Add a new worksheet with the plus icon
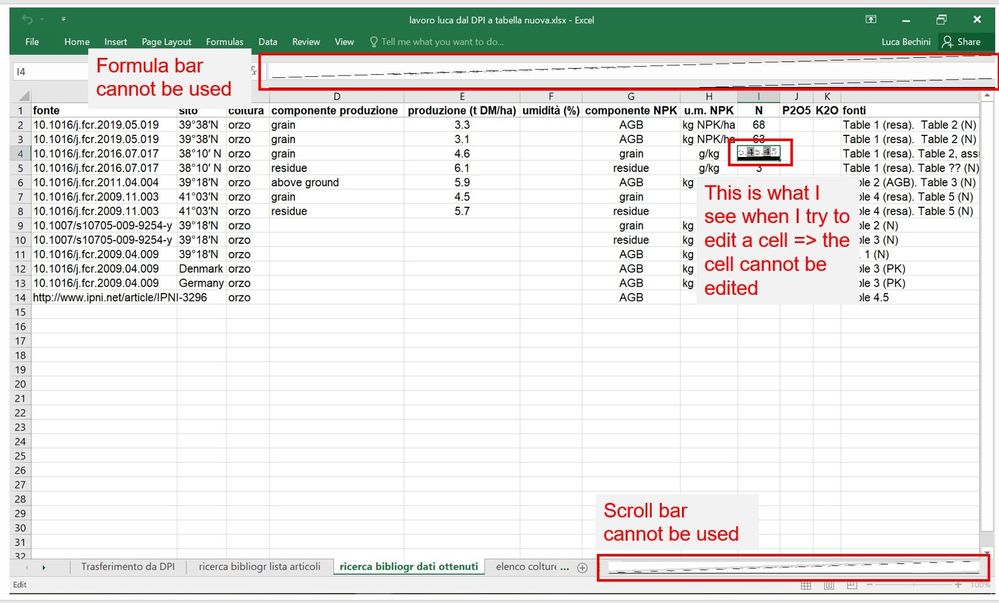 coord(582,566)
